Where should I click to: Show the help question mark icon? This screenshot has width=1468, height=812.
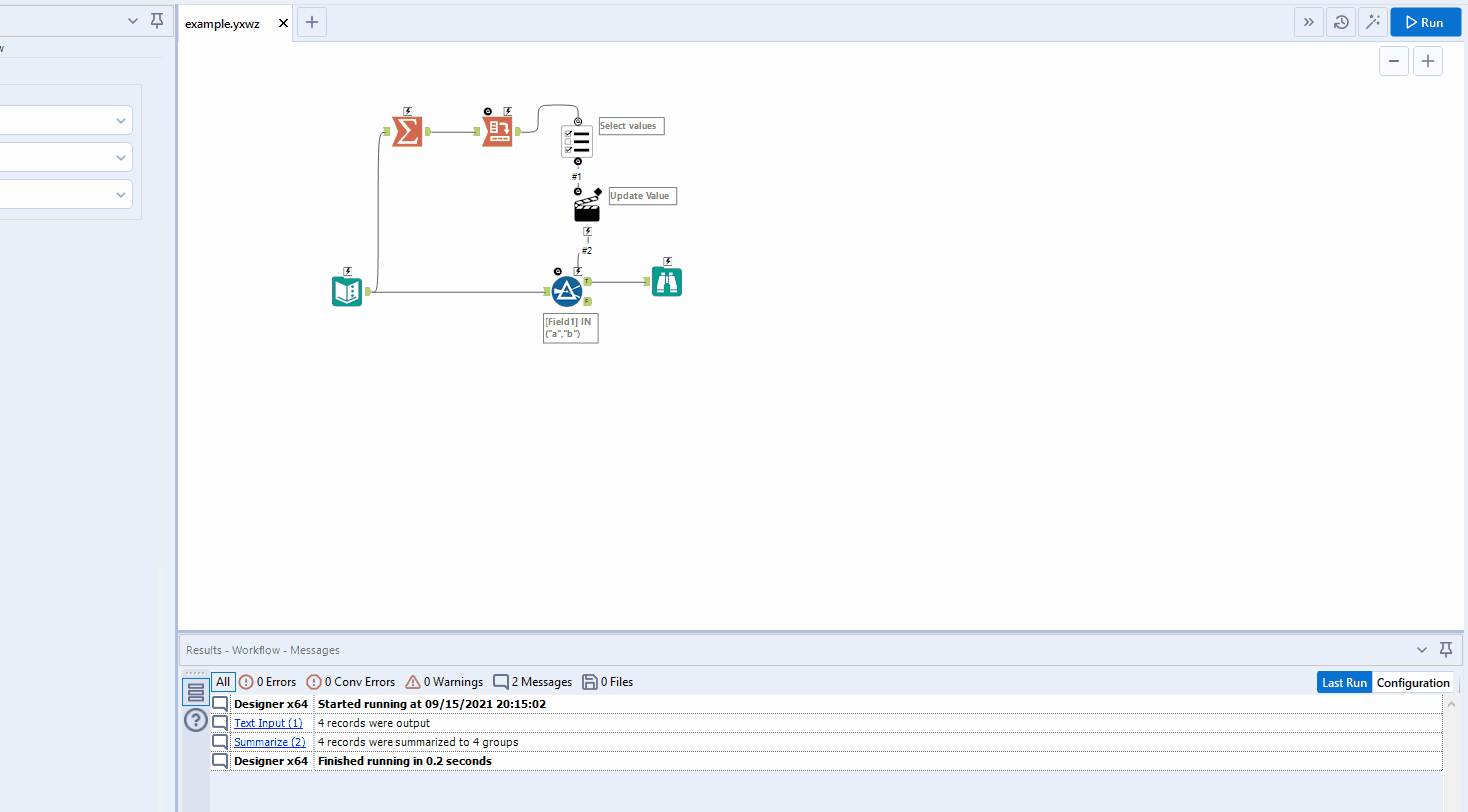coord(196,720)
